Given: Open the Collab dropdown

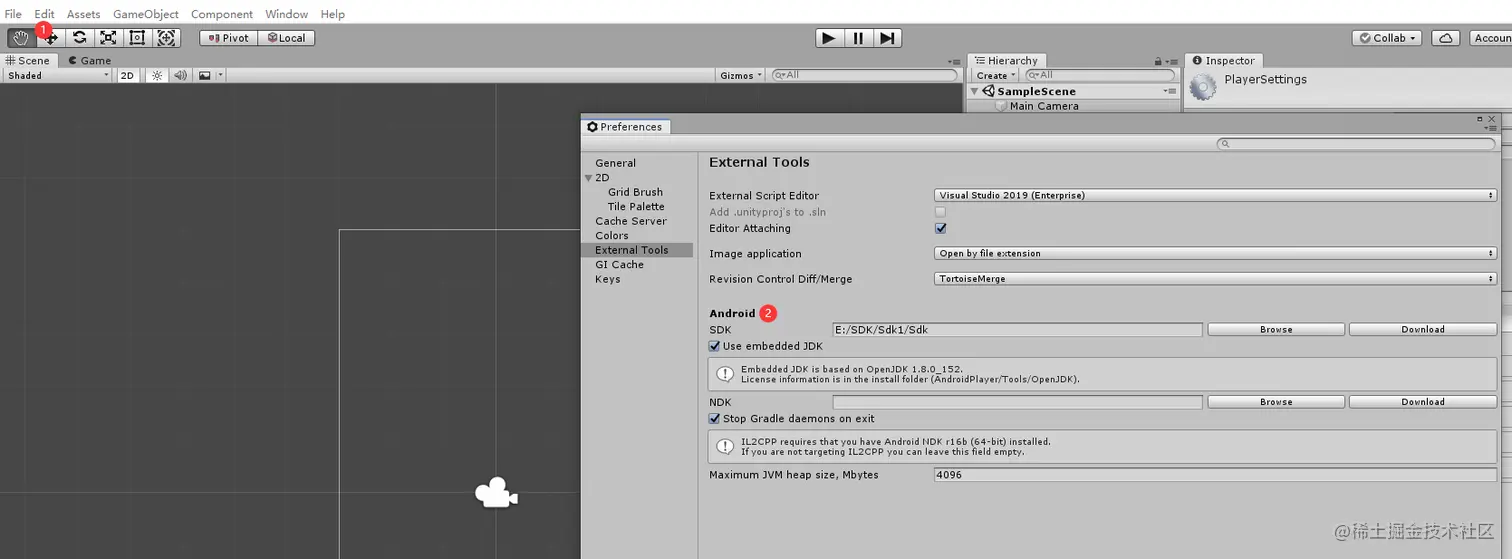Looking at the screenshot, I should coord(1388,38).
